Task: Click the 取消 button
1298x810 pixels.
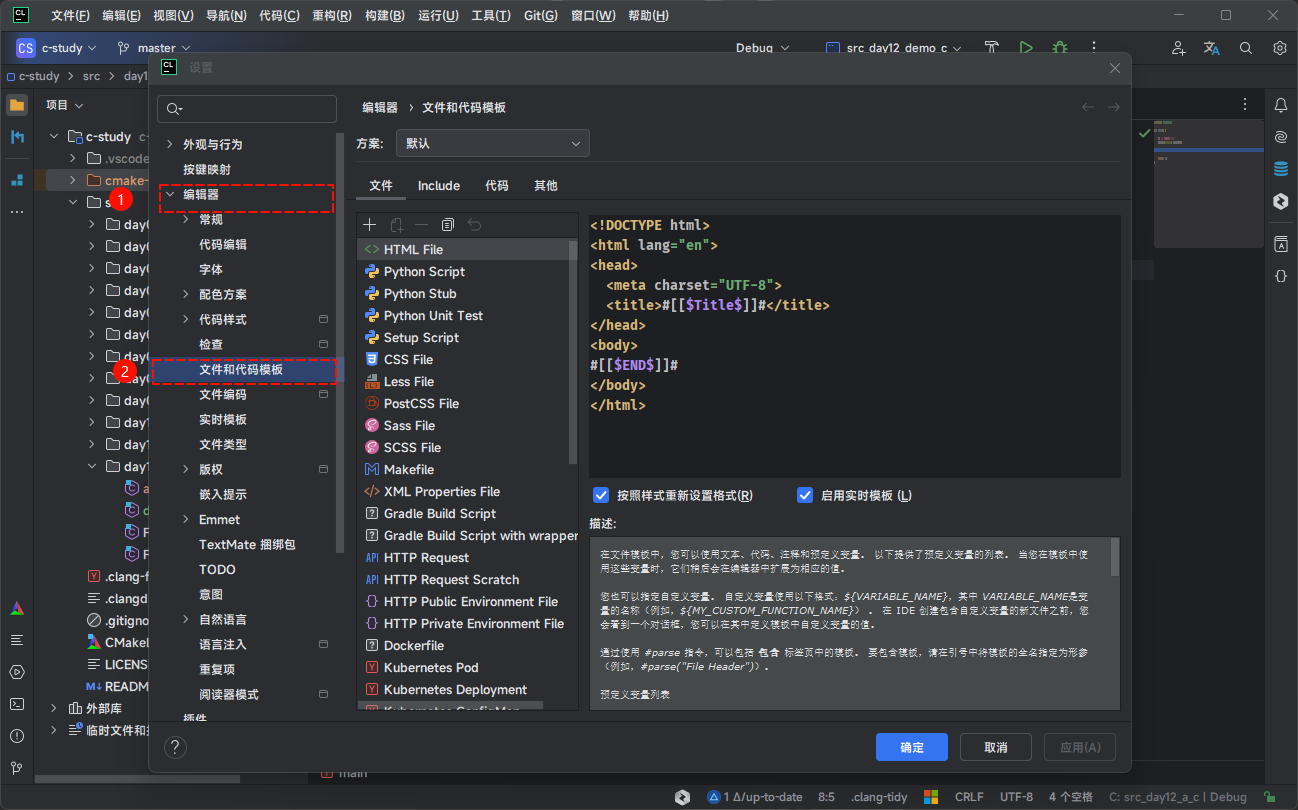Action: (995, 747)
